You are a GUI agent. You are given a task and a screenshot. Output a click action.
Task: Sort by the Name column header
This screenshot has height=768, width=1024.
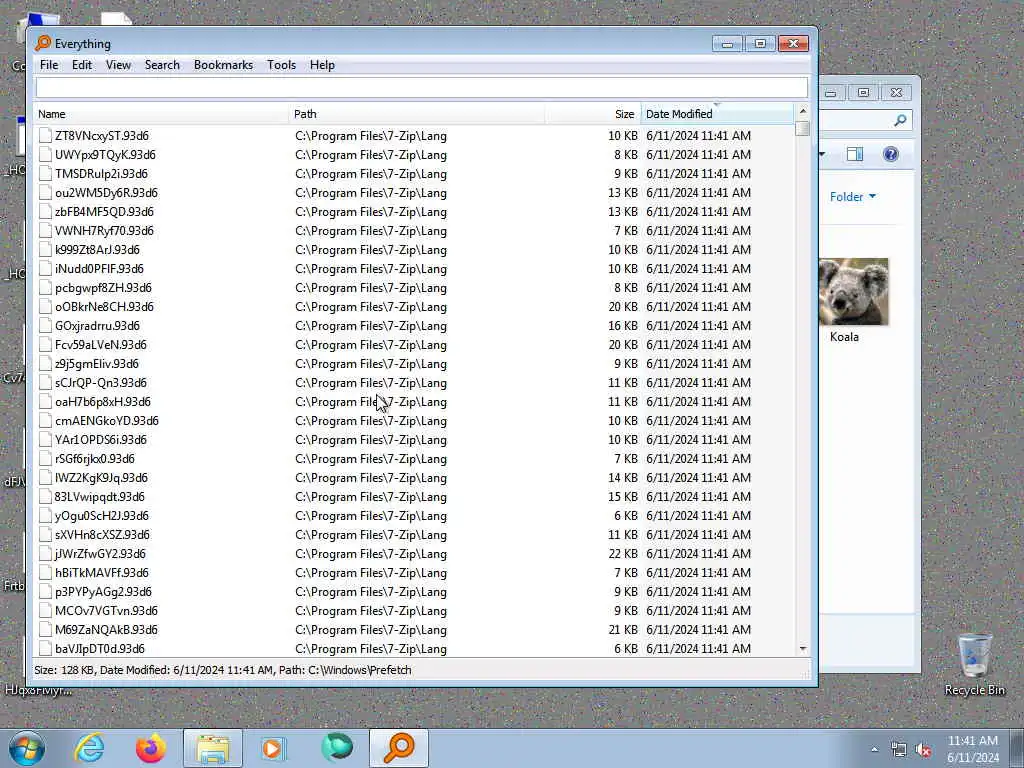tap(161, 114)
